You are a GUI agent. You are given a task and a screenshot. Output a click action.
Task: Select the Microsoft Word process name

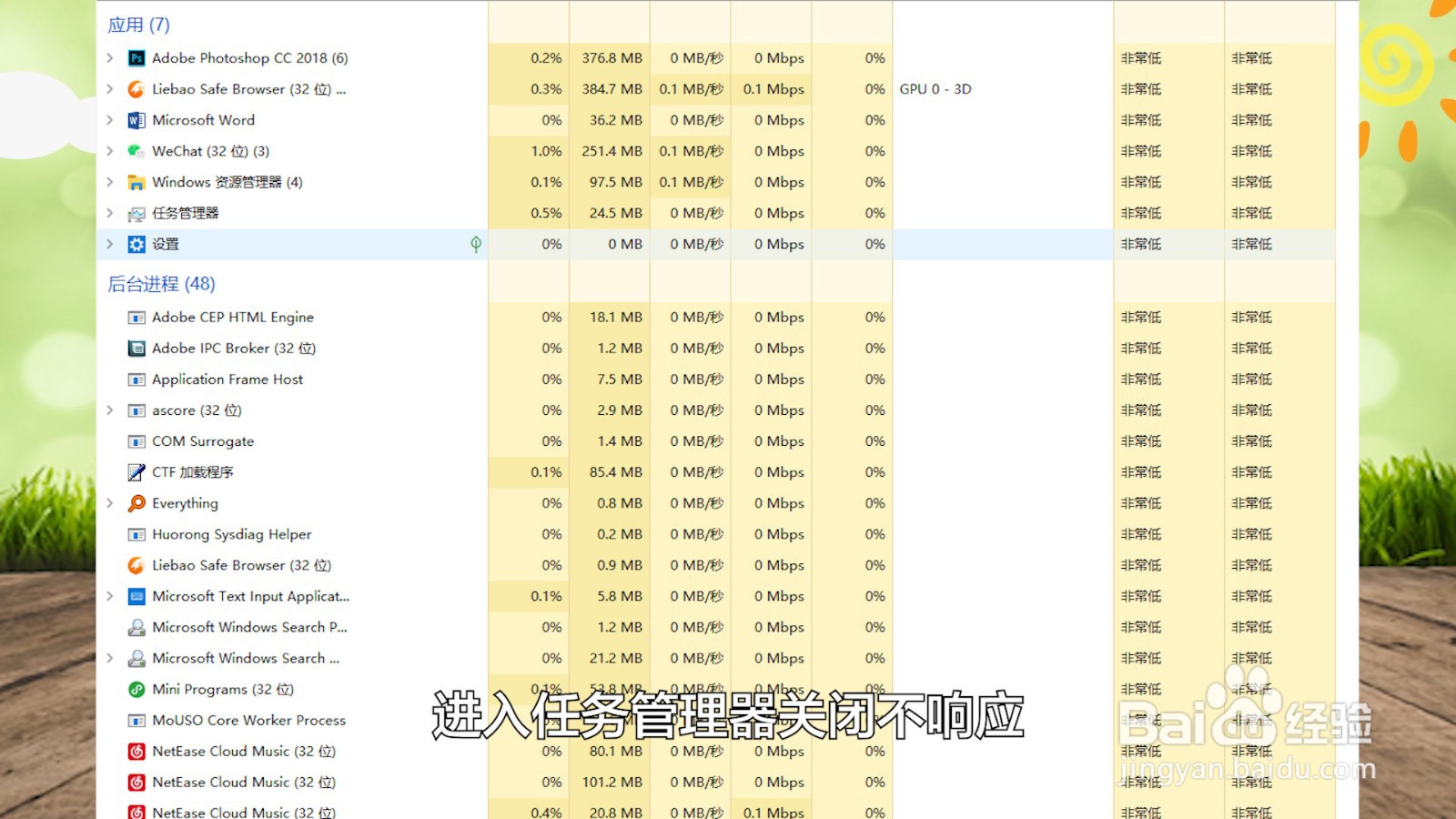tap(203, 120)
